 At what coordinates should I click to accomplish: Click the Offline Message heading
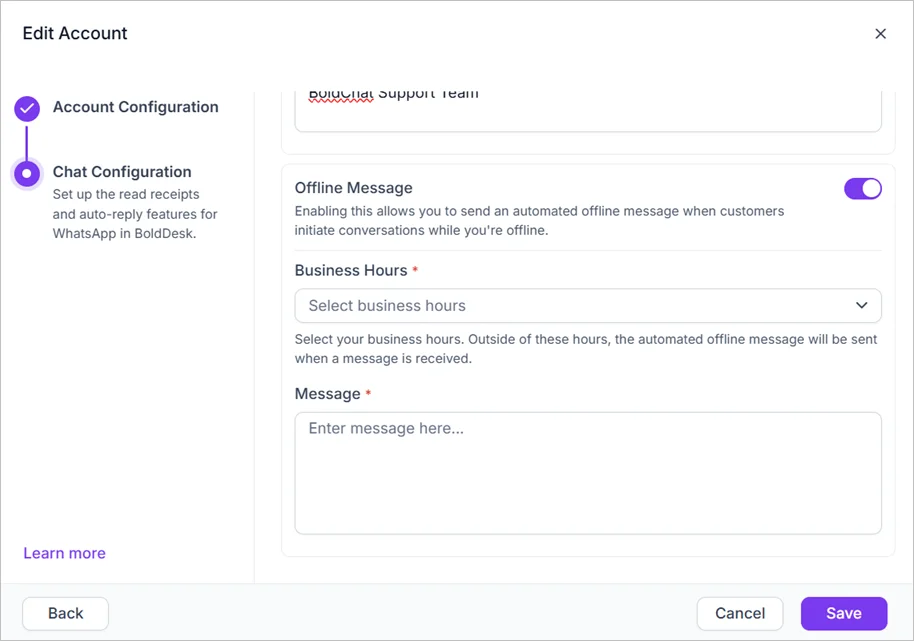coord(353,188)
